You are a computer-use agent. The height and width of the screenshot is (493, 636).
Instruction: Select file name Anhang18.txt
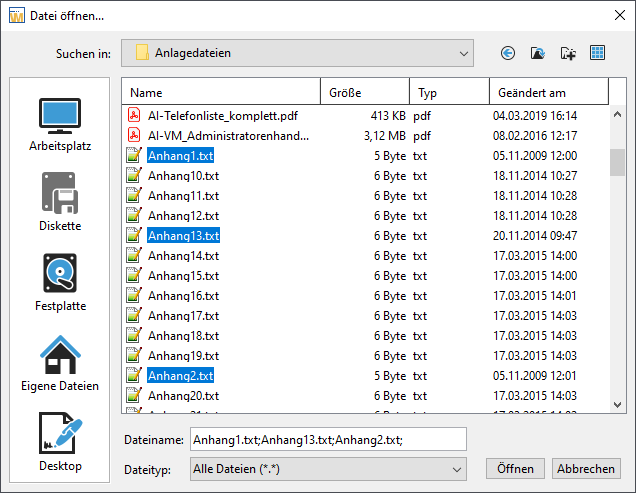(x=183, y=336)
